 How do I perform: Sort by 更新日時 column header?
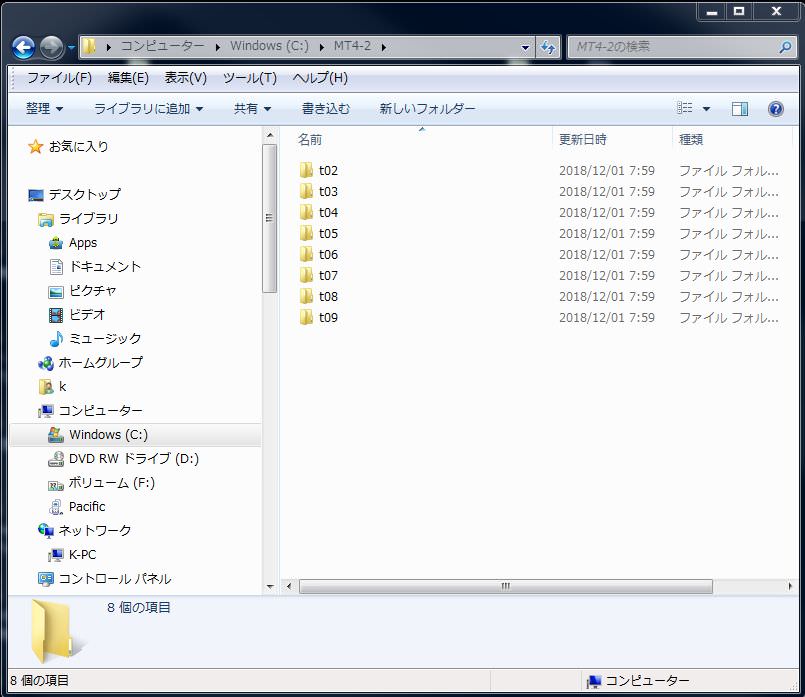coord(583,140)
